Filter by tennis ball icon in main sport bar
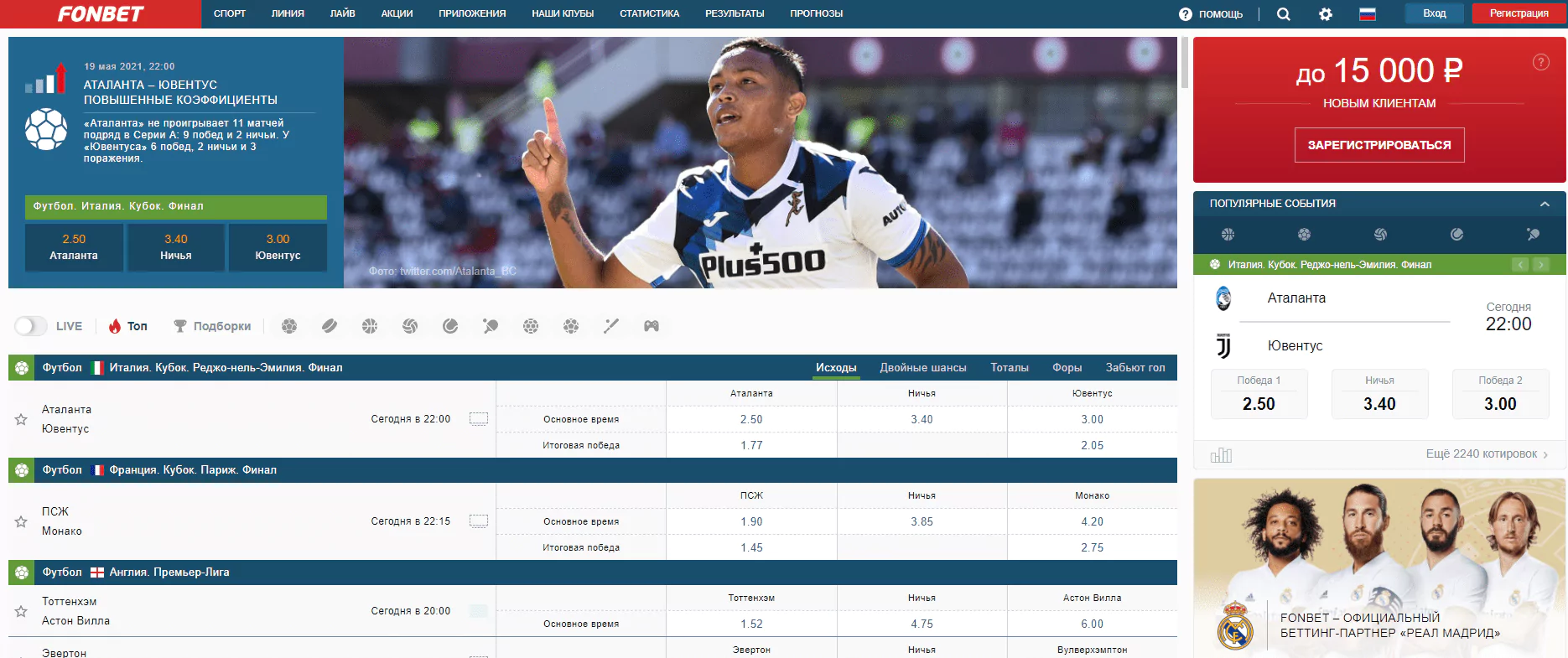 (x=450, y=326)
